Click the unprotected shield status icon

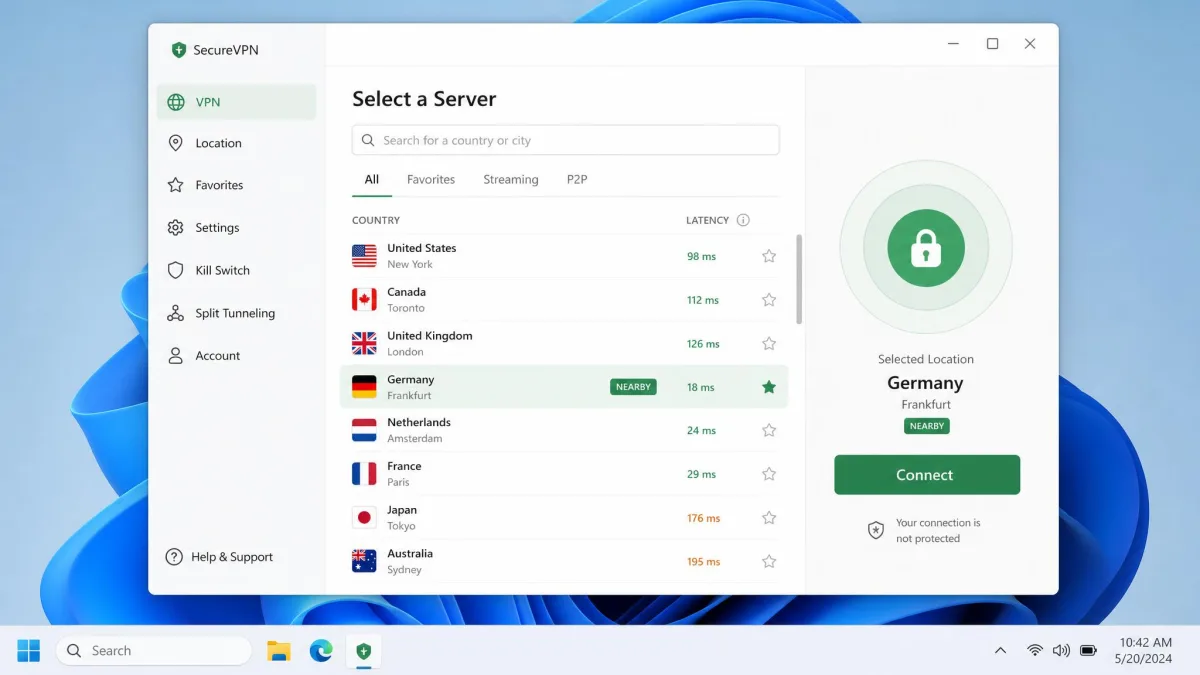[x=876, y=530]
